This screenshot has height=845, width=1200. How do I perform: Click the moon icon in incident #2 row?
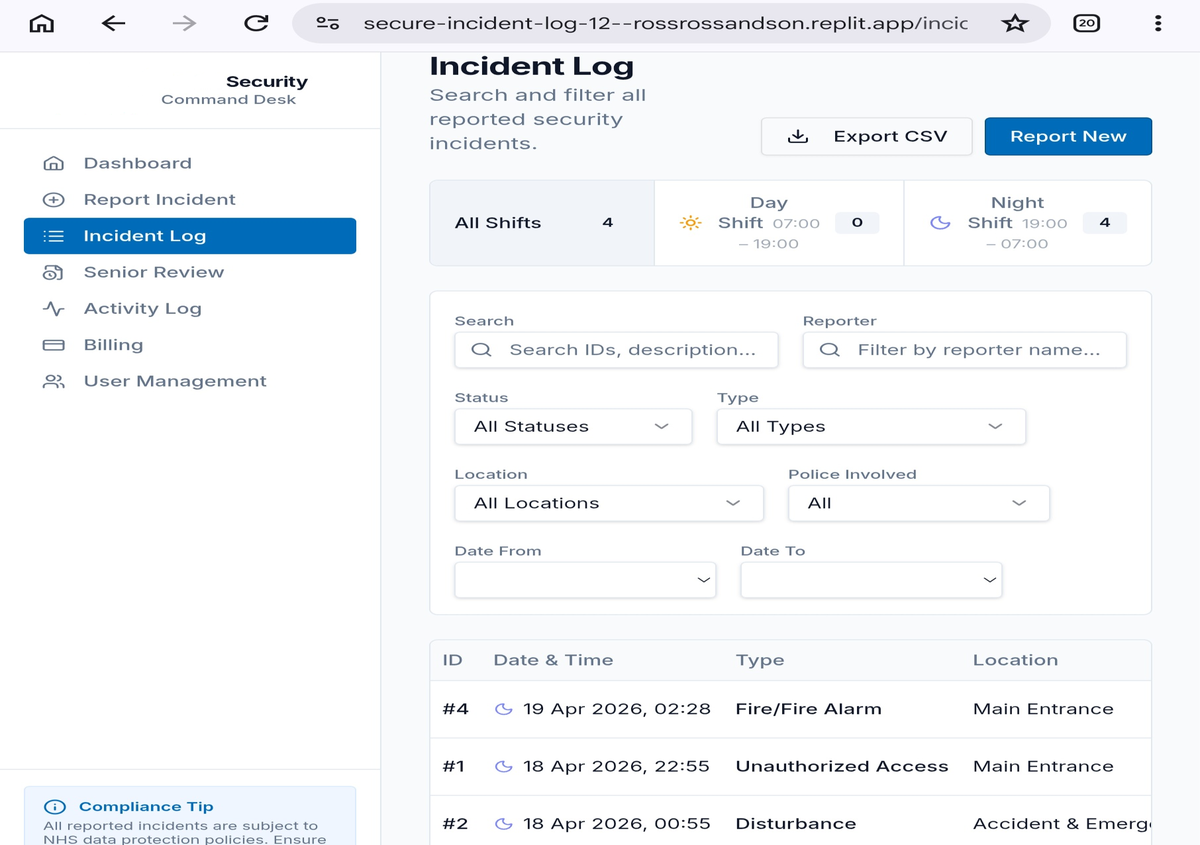pos(504,824)
